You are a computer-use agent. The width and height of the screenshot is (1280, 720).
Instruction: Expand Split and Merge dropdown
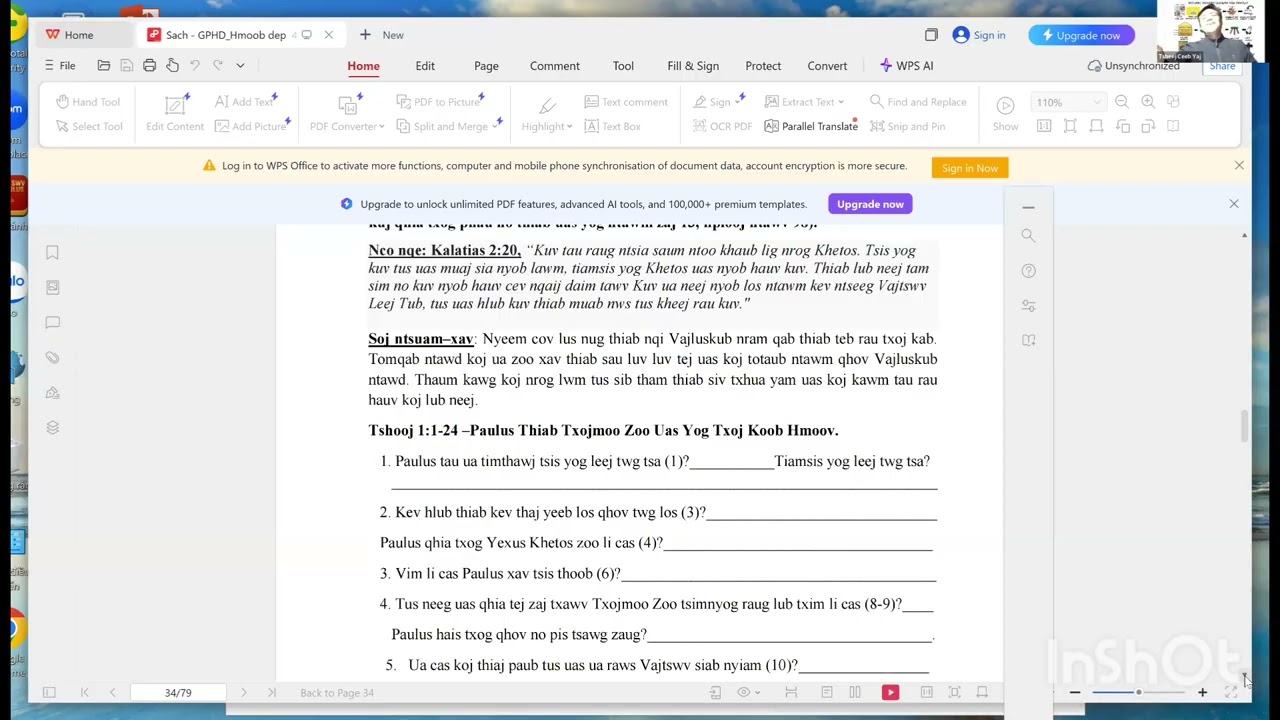click(x=493, y=127)
